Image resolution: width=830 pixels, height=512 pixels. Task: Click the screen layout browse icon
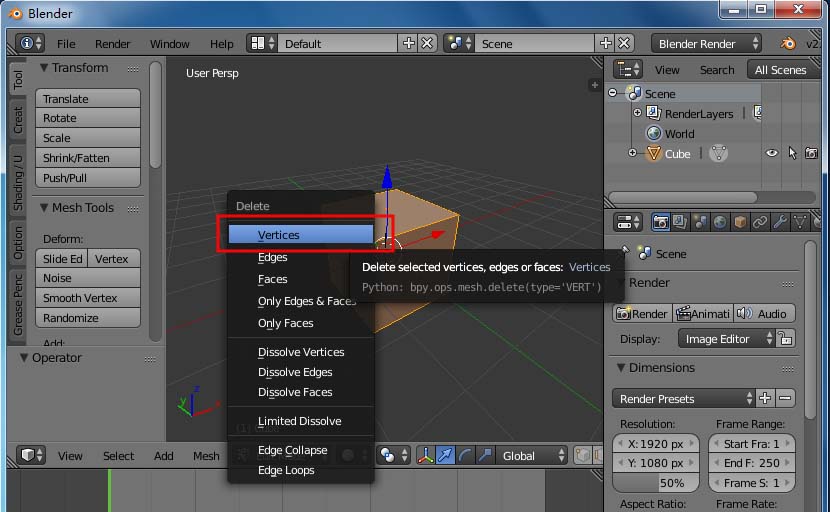pyautogui.click(x=263, y=43)
